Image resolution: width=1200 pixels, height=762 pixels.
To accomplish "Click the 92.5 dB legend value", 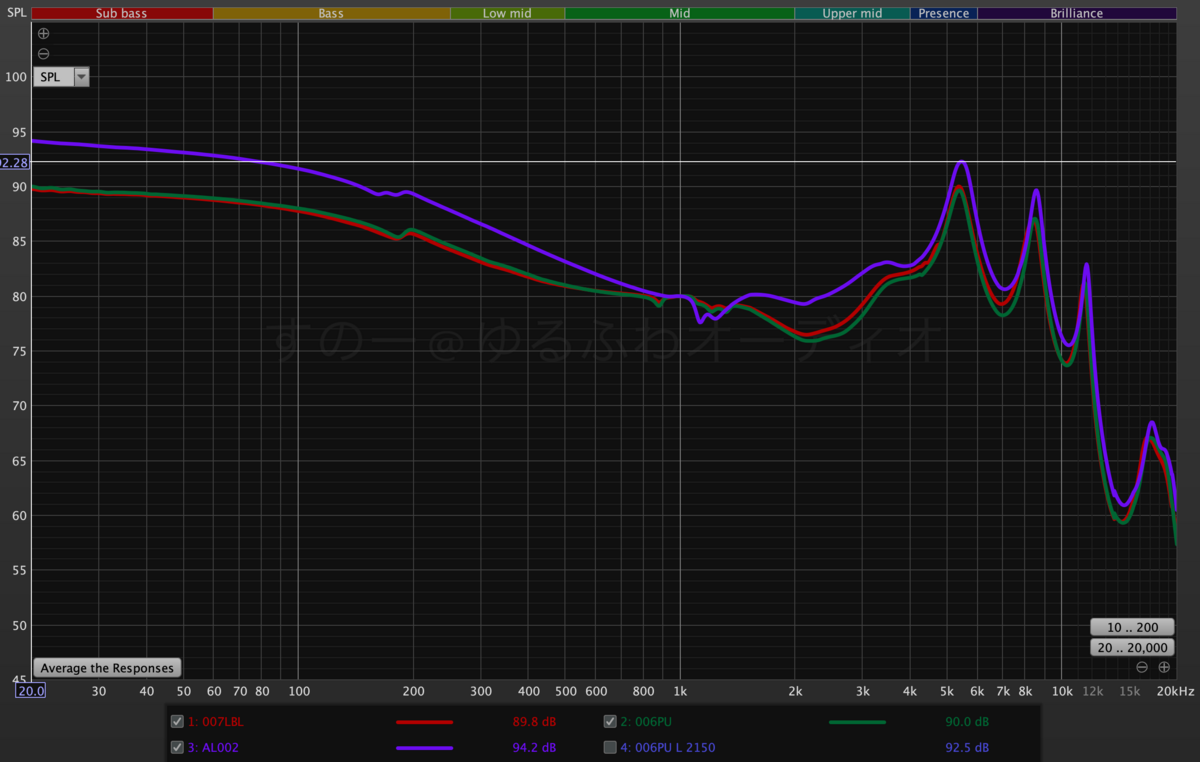I will [967, 747].
